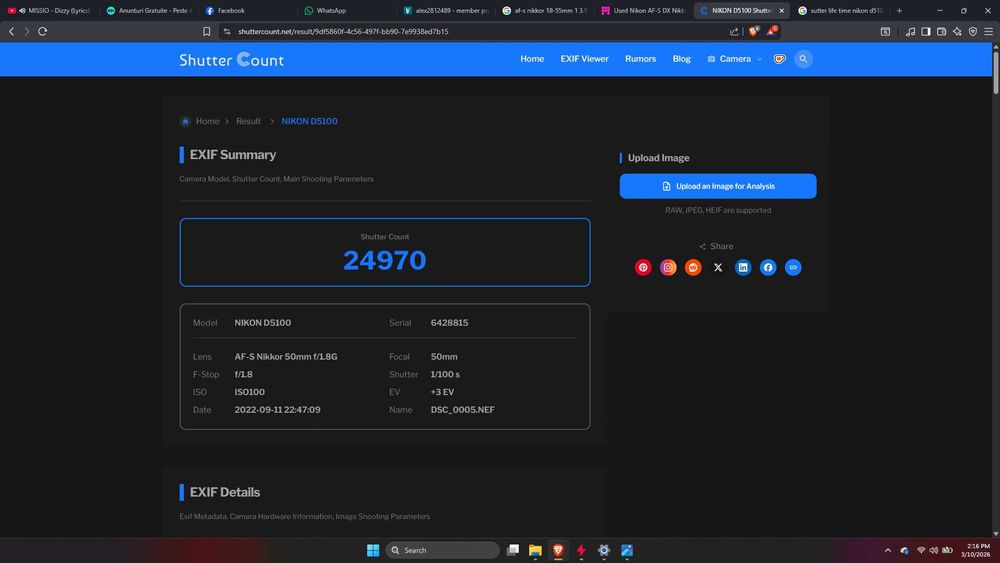Click the Windows taskbar Search box
The width and height of the screenshot is (1000, 563).
pyautogui.click(x=443, y=550)
